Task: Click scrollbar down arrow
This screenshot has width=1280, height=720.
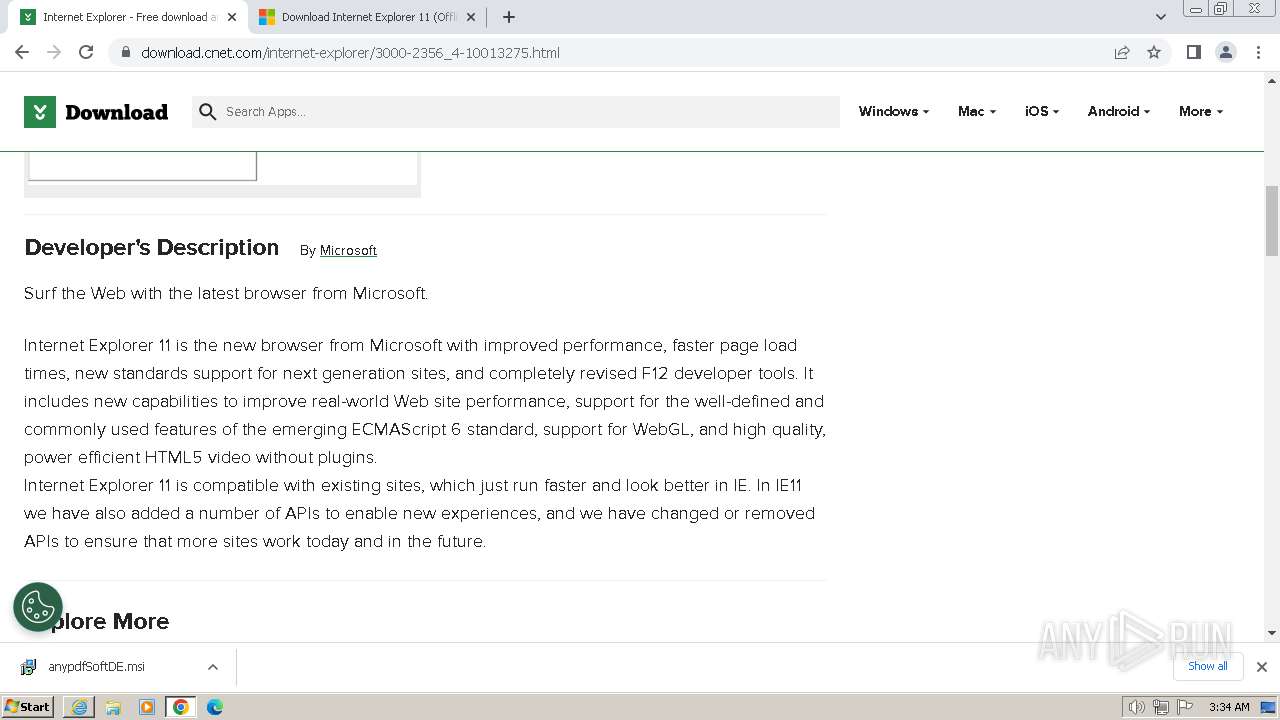Action: [x=1272, y=632]
